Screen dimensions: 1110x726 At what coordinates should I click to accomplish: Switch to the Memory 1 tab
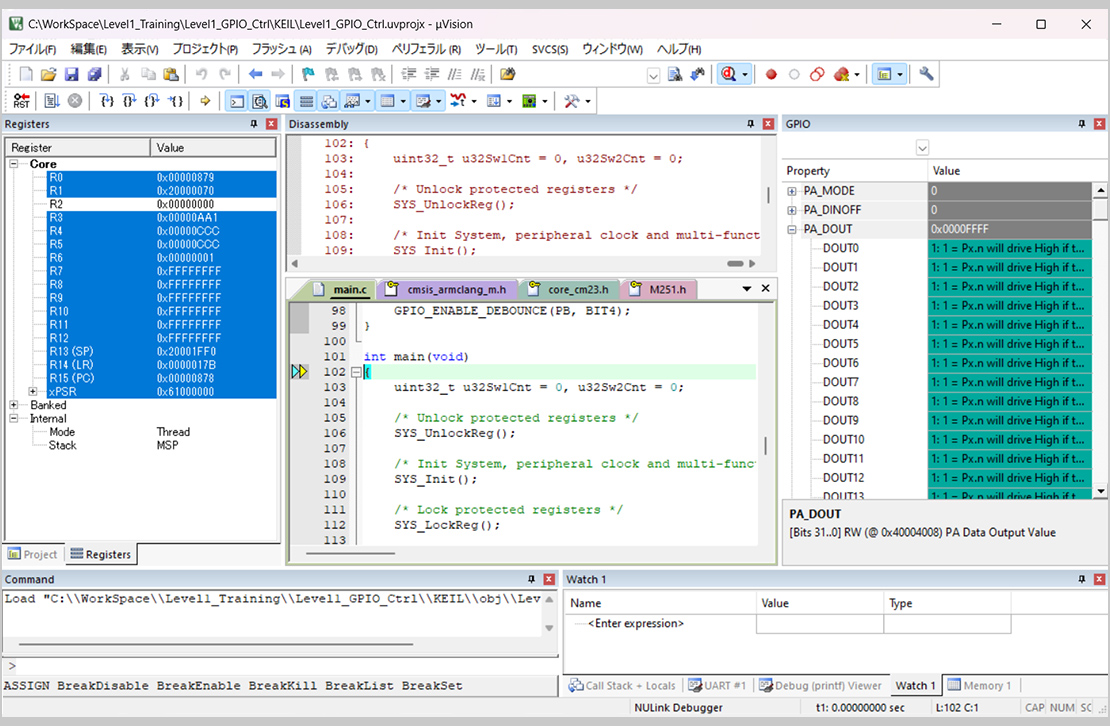tap(980, 685)
